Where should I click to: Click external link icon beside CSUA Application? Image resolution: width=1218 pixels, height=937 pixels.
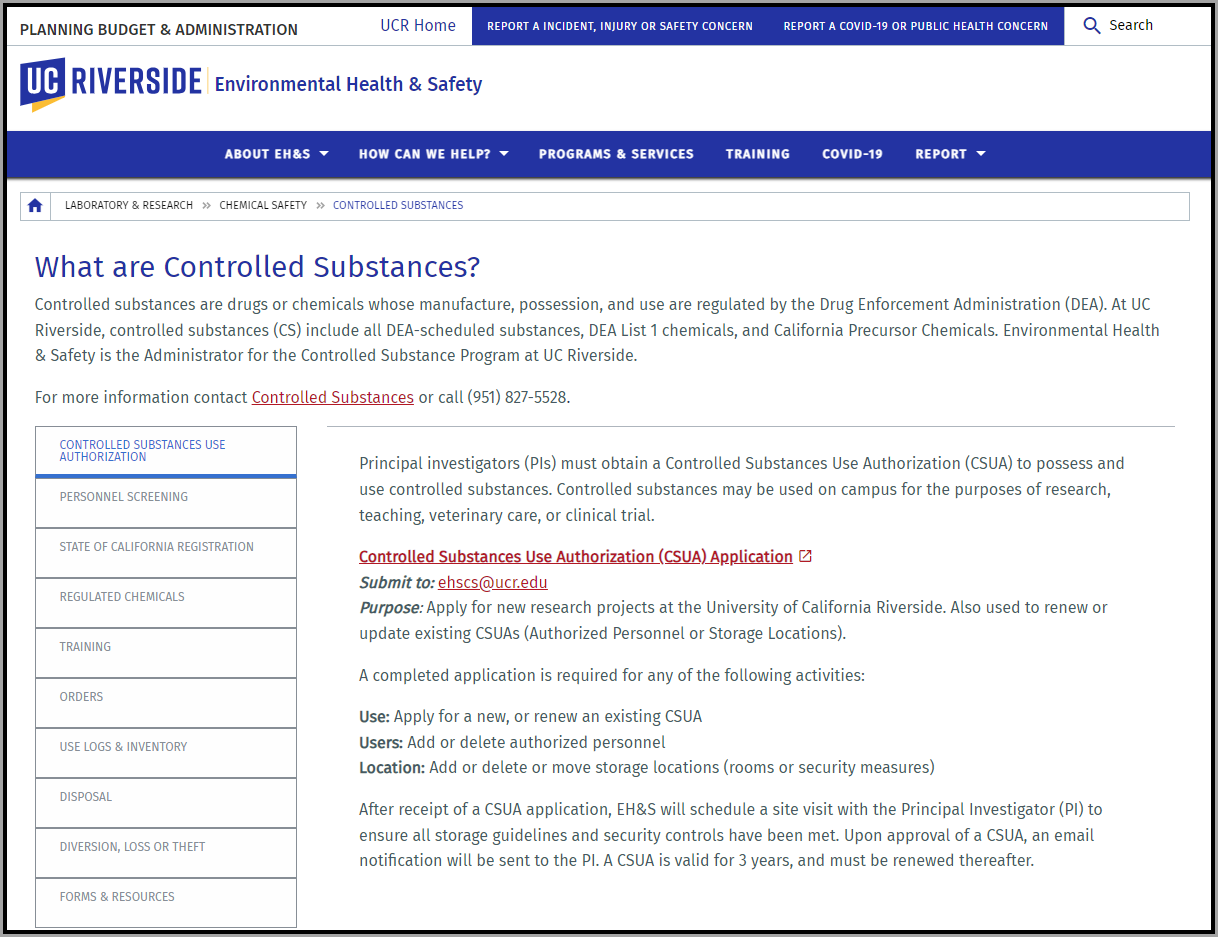coord(806,556)
